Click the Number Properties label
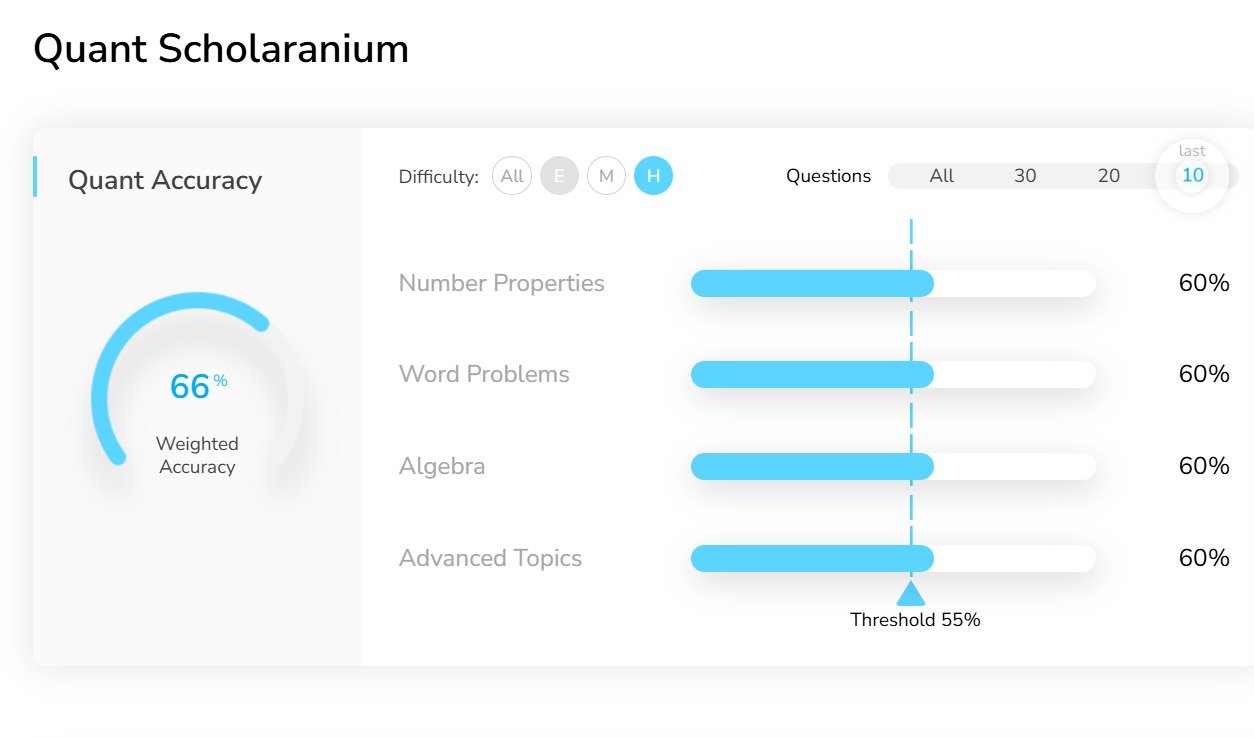The height and width of the screenshot is (738, 1254). point(501,283)
